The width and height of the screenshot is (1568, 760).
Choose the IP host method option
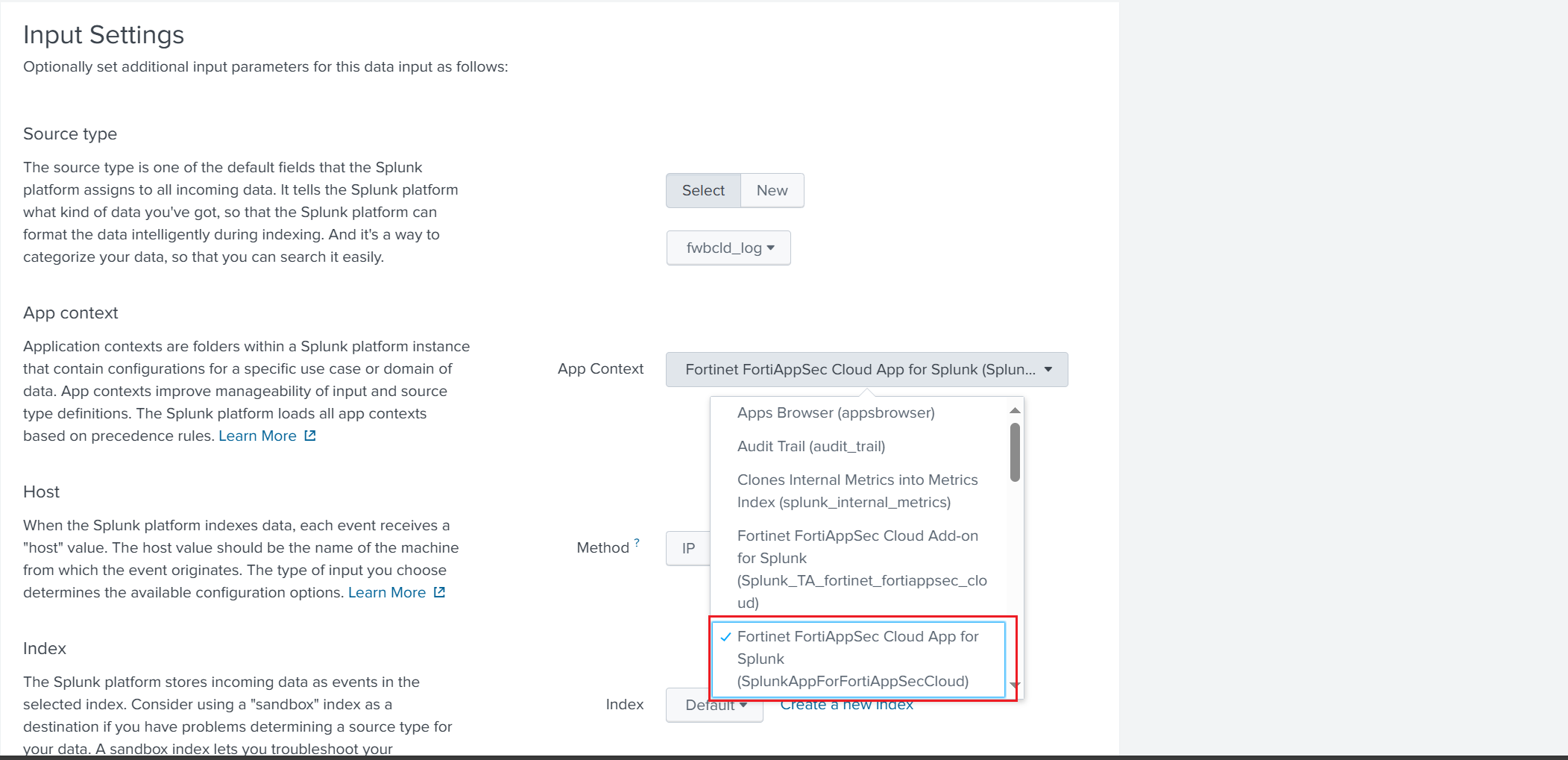pos(687,548)
